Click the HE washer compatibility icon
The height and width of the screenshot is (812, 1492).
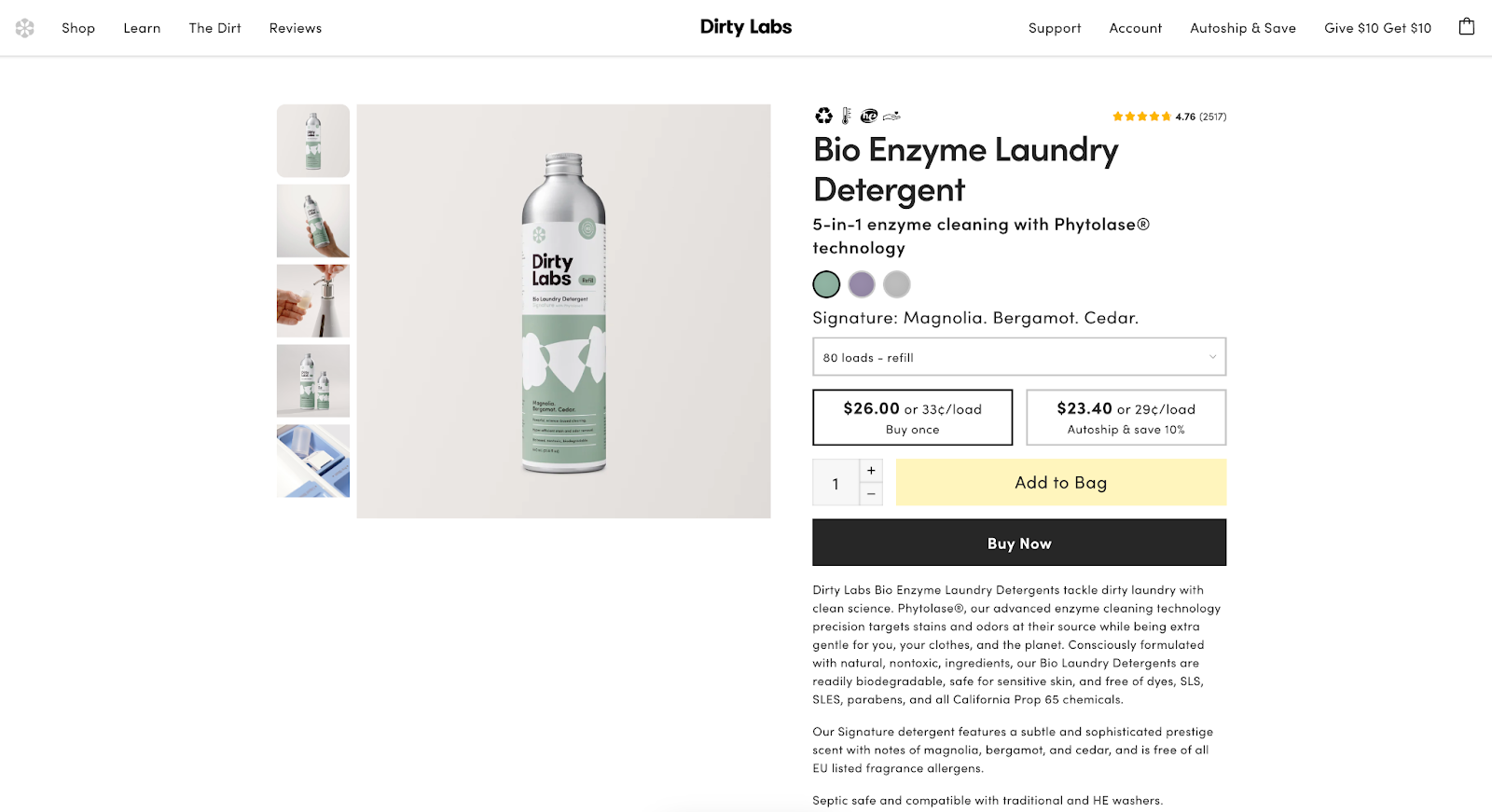click(x=868, y=116)
